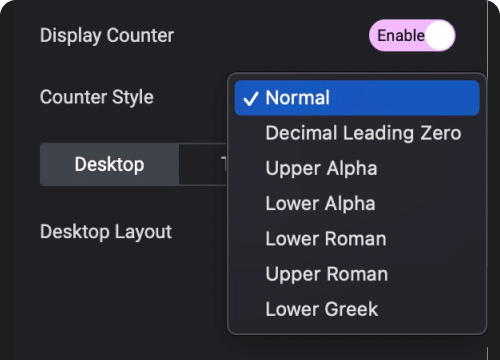The image size is (500, 360).
Task: Click the Desktop Layout label
Action: 106,232
